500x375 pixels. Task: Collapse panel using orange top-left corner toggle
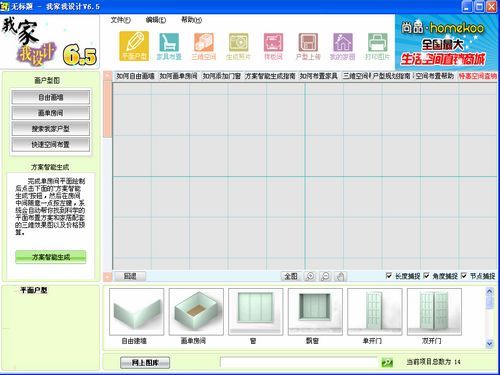[107, 76]
